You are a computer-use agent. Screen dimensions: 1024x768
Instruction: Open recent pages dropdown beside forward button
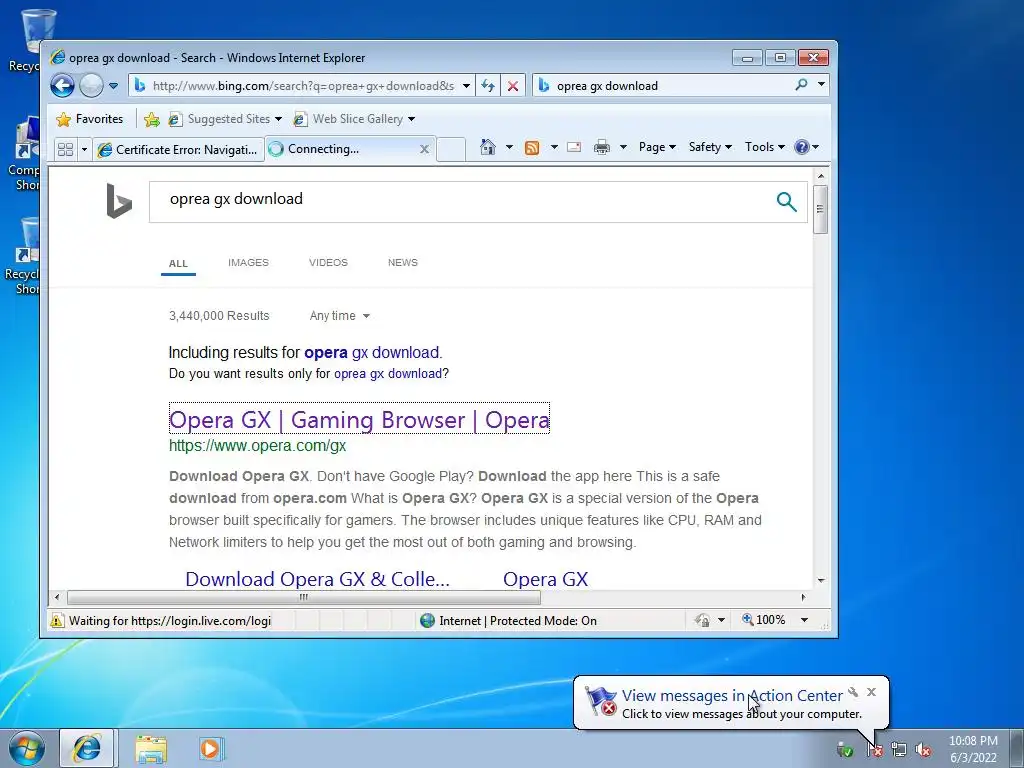pyautogui.click(x=113, y=86)
